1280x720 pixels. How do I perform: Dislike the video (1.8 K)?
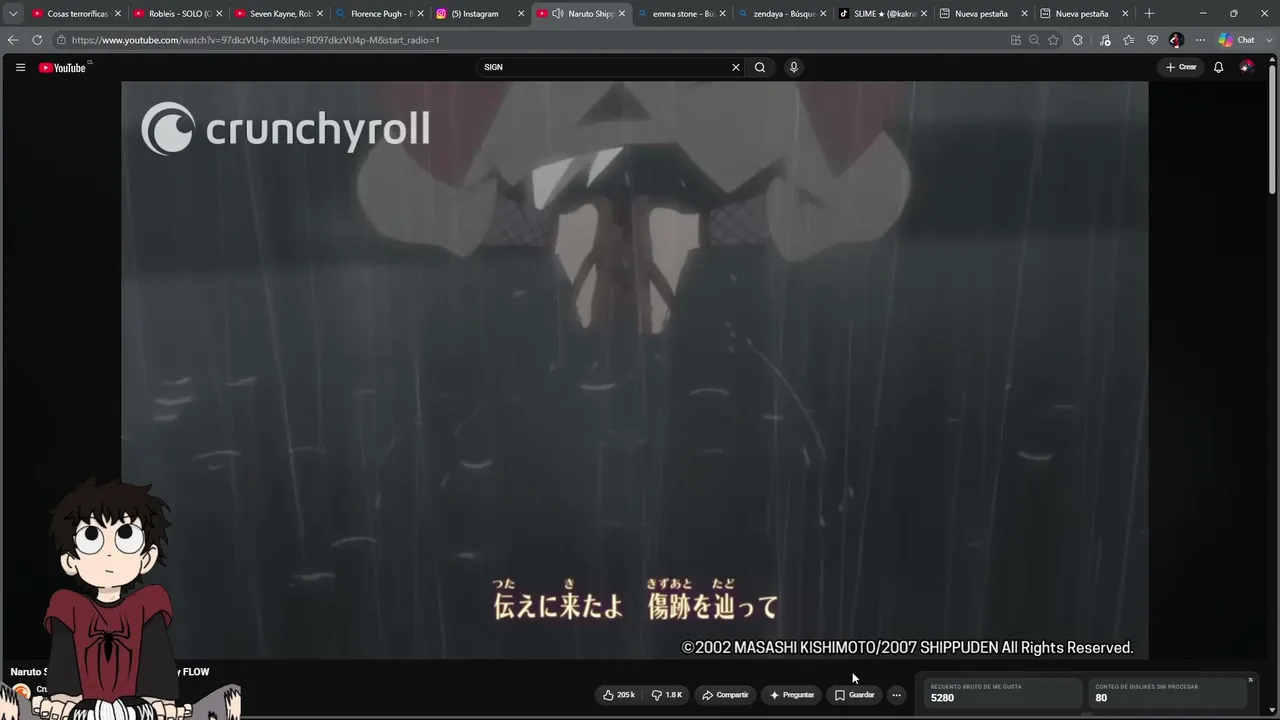(x=667, y=695)
